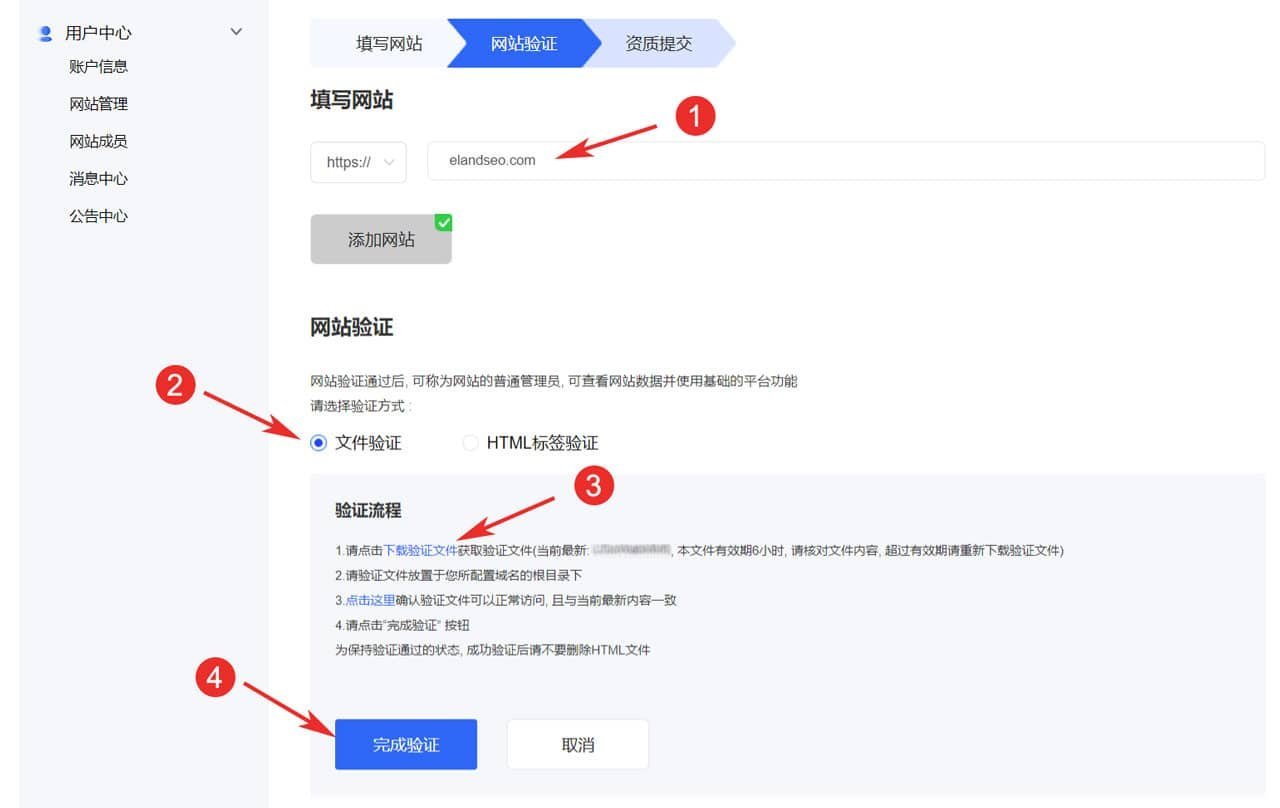Click the 完成验证 button

click(x=406, y=745)
